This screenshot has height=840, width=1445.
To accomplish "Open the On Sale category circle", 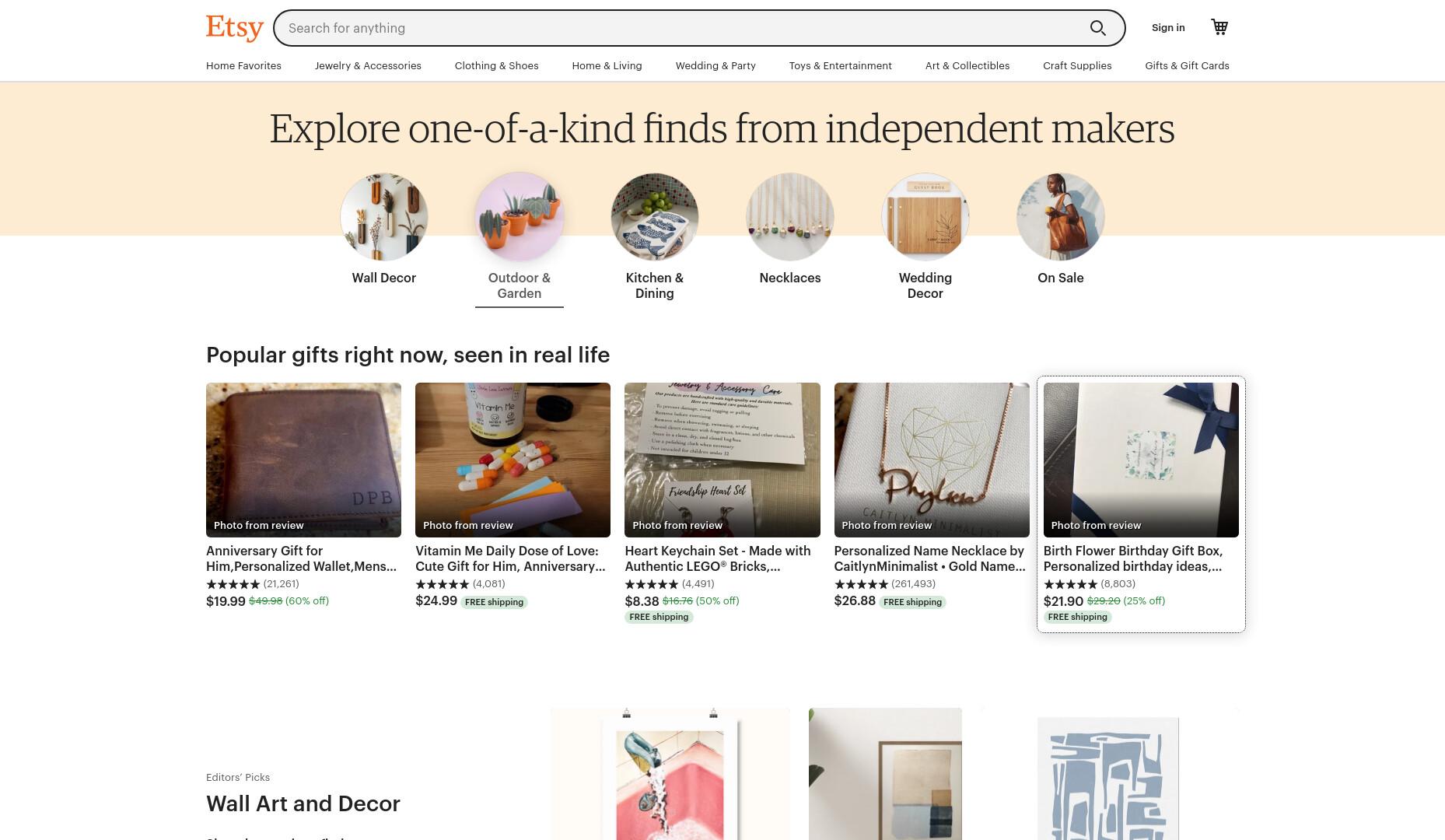I will 1061,217.
